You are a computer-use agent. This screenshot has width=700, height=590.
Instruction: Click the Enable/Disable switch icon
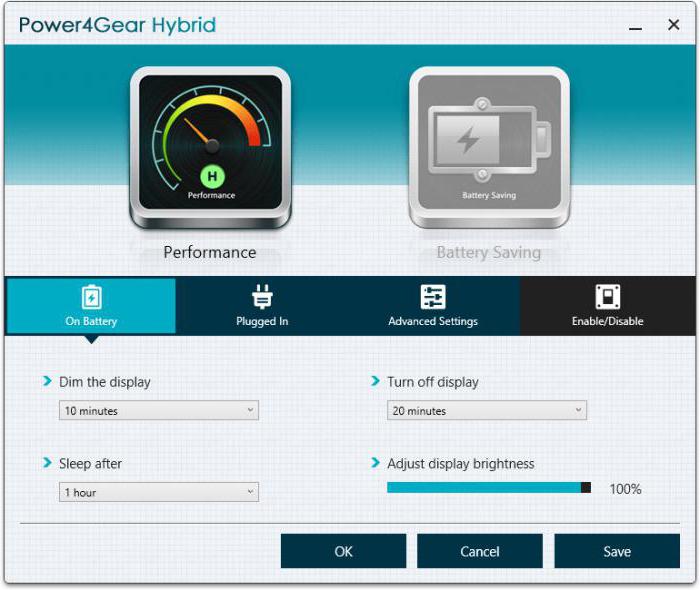[608, 297]
